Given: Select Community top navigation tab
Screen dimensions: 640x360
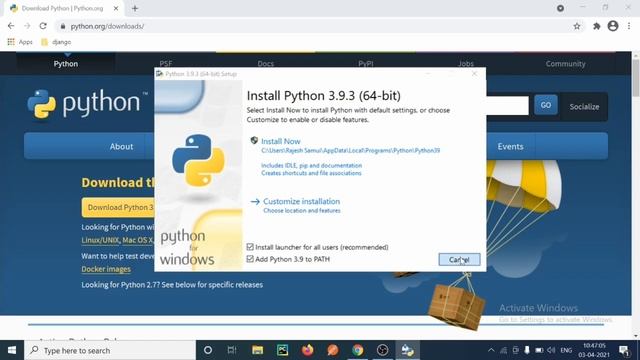Looking at the screenshot, I should pos(565,64).
